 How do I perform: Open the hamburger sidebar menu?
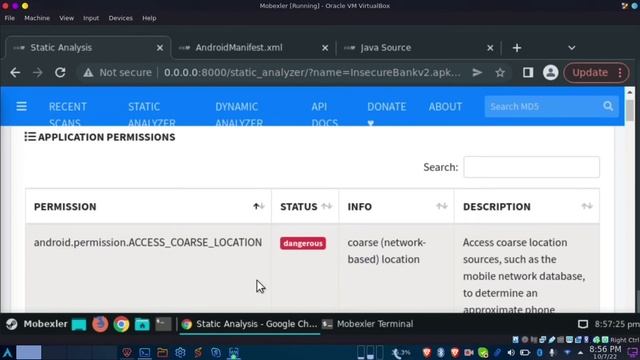[x=22, y=107]
